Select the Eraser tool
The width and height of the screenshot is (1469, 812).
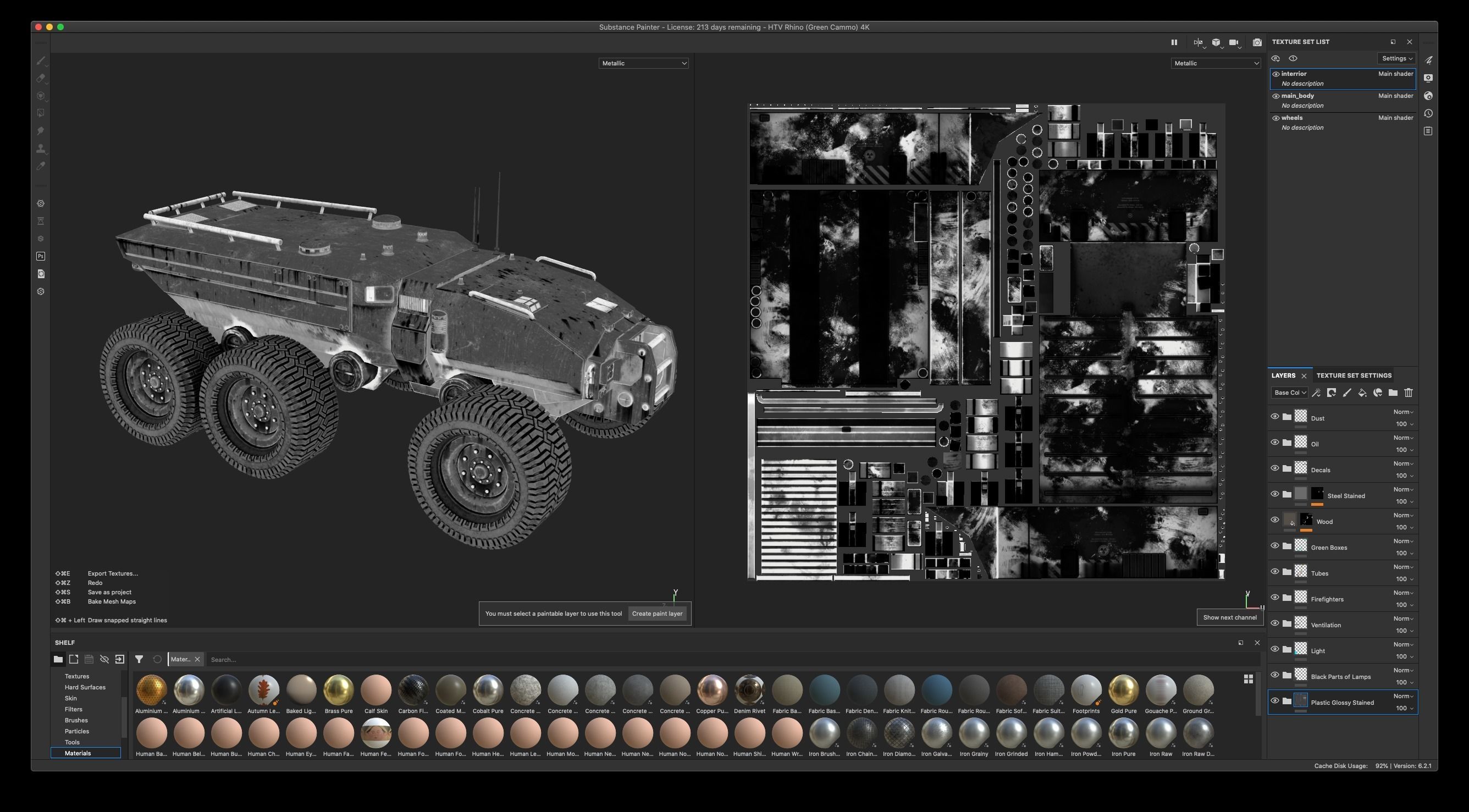click(x=41, y=78)
